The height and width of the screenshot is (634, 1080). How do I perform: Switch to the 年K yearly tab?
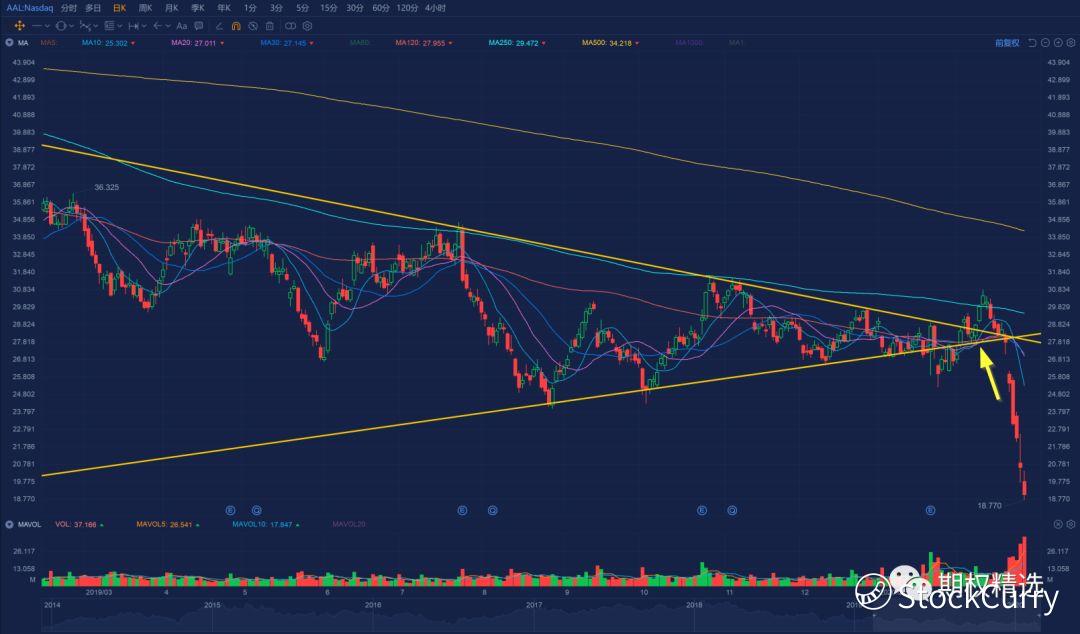pos(224,8)
